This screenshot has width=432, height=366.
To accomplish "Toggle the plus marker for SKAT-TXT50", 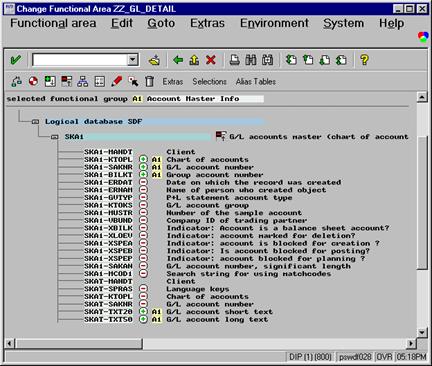I will click(x=143, y=319).
